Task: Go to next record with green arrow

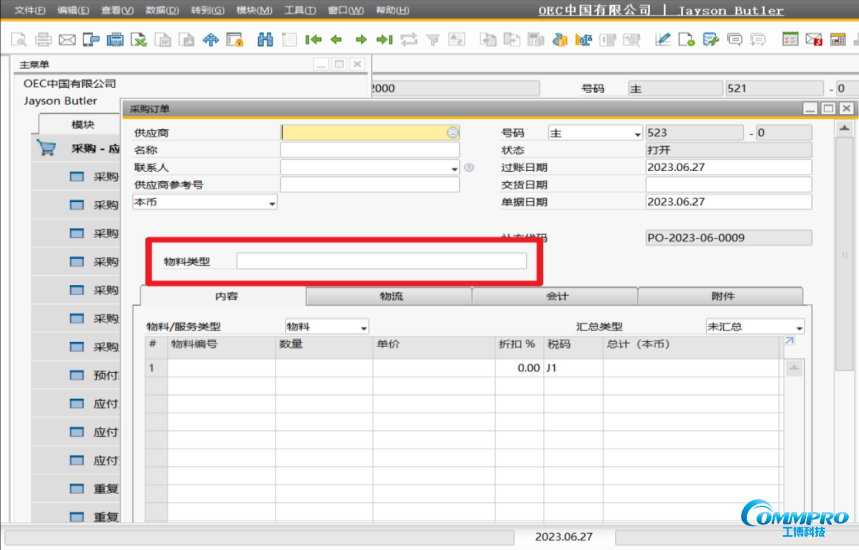Action: [x=360, y=39]
